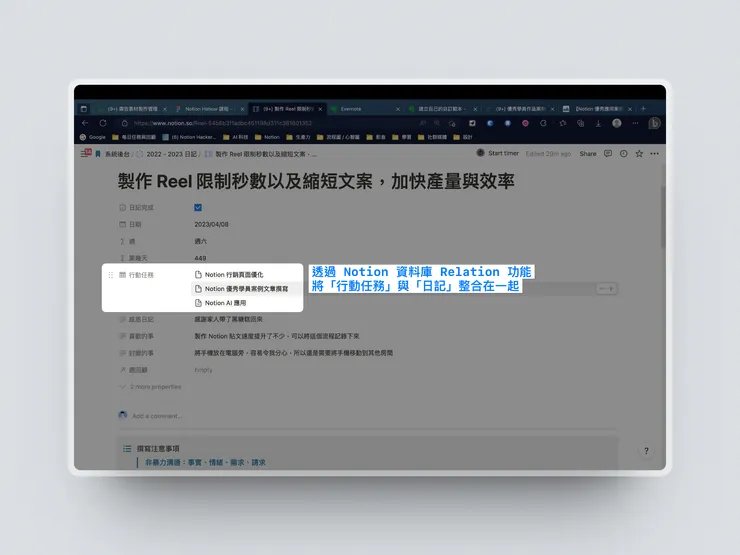Open Notion page comments icon
This screenshot has width=740, height=555.
(608, 153)
